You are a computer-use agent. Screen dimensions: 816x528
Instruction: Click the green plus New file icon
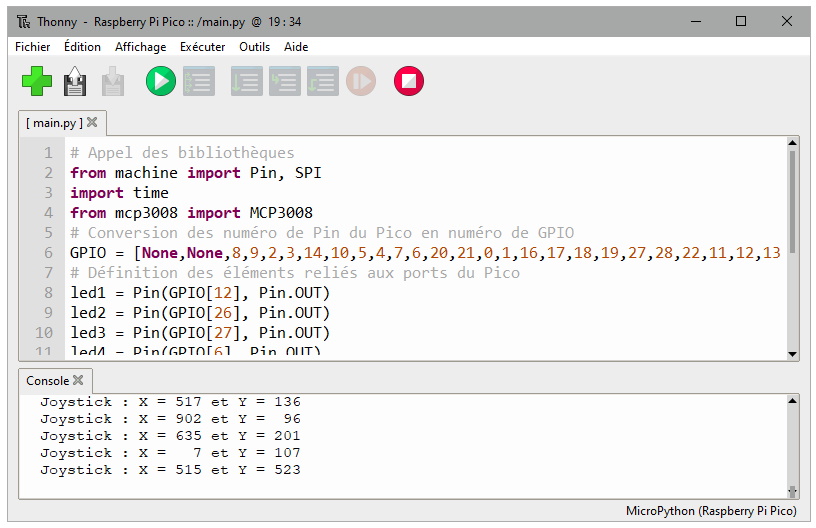tap(37, 81)
